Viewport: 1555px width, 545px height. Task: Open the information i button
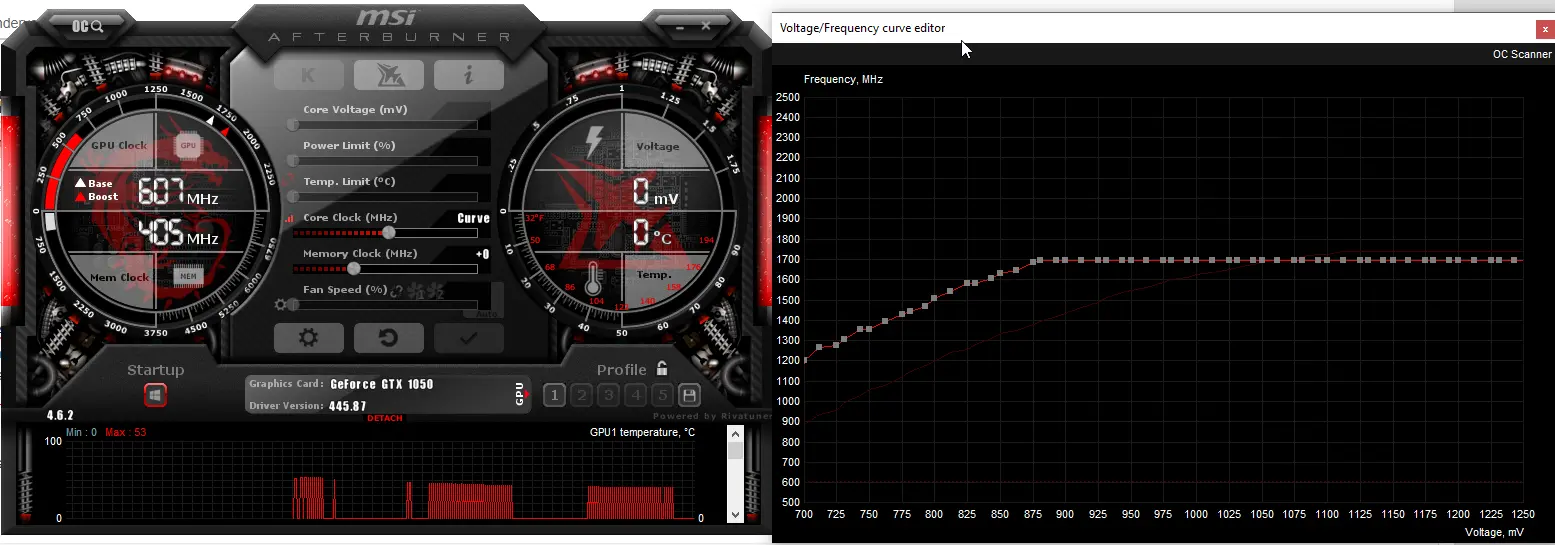point(469,75)
